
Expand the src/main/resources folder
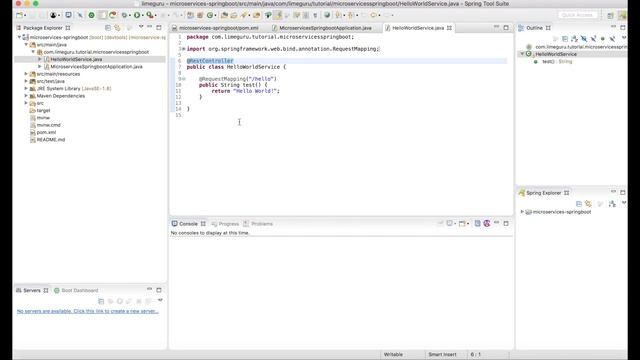(x=26, y=74)
